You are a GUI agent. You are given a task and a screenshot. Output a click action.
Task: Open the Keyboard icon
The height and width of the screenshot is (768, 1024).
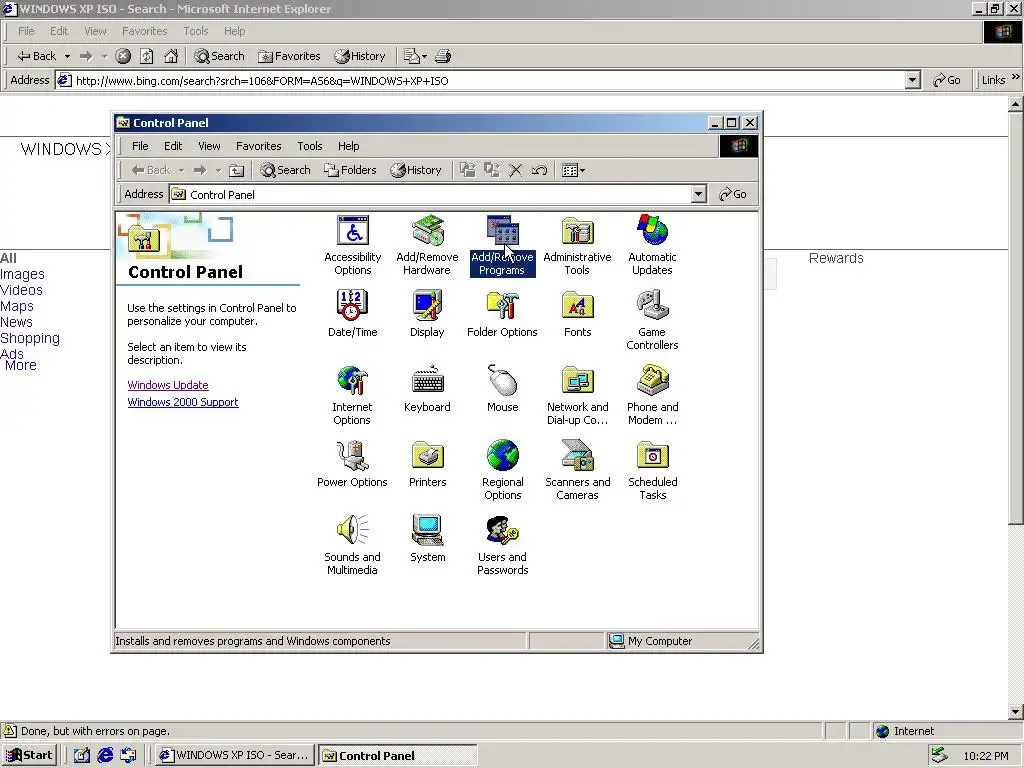point(427,389)
